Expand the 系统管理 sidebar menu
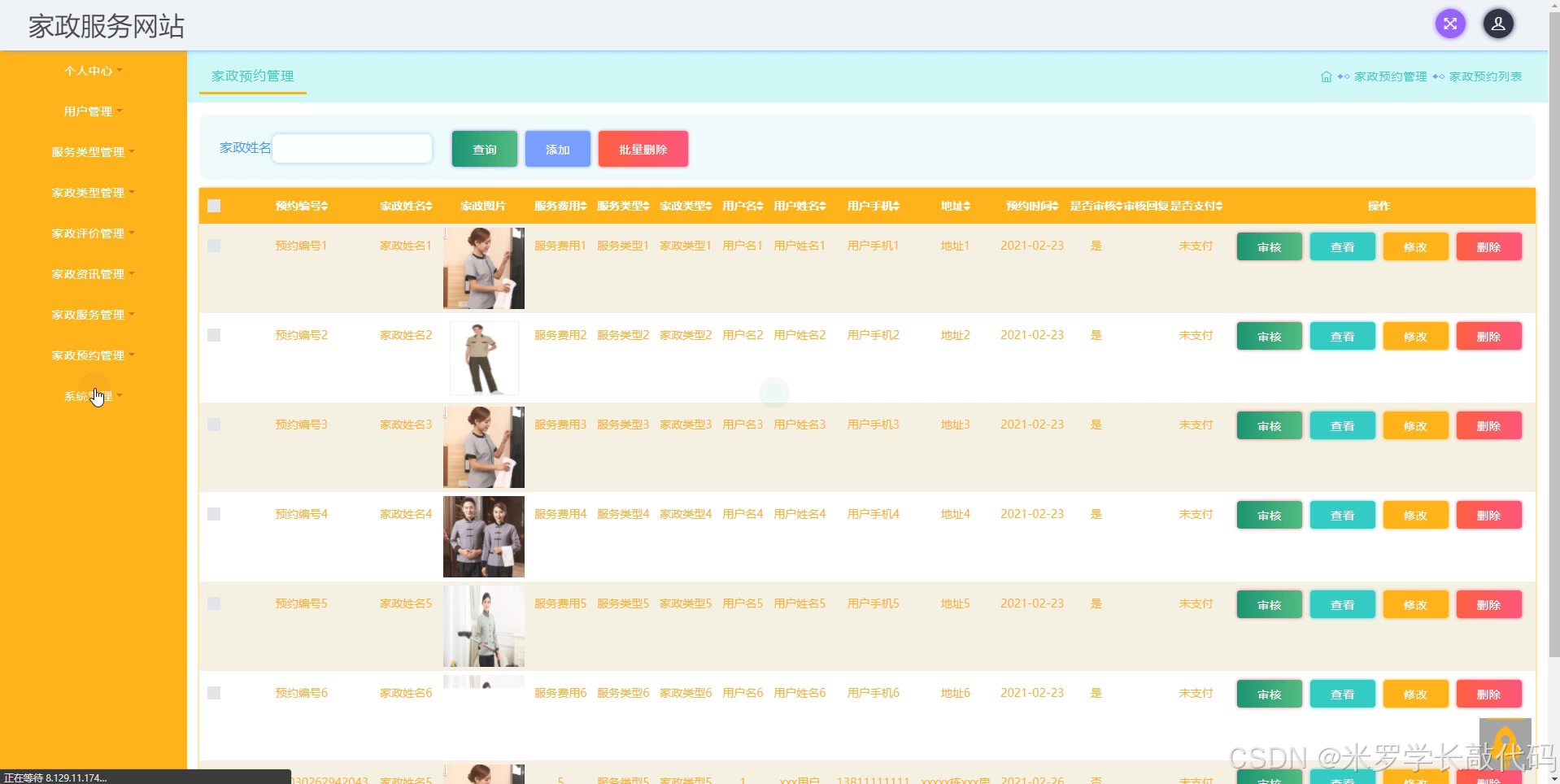Image resolution: width=1560 pixels, height=784 pixels. click(x=94, y=396)
